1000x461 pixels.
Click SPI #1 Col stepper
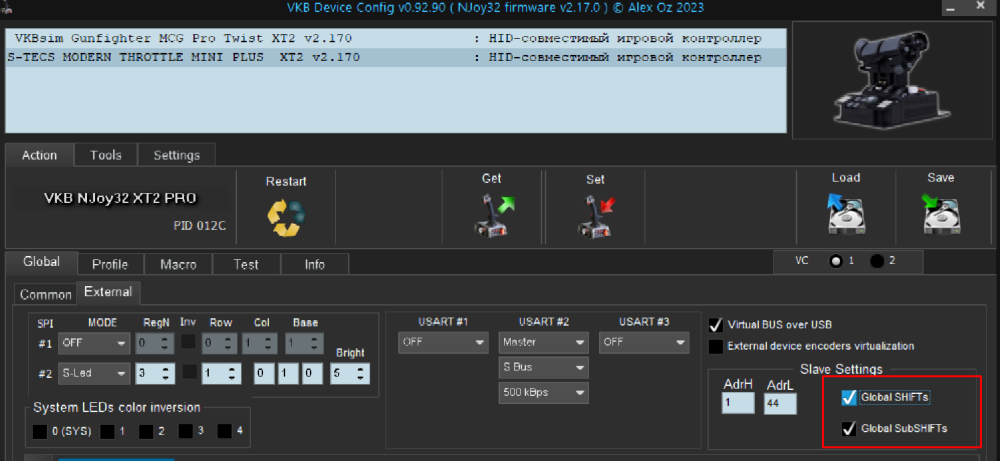pyautogui.click(x=260, y=343)
